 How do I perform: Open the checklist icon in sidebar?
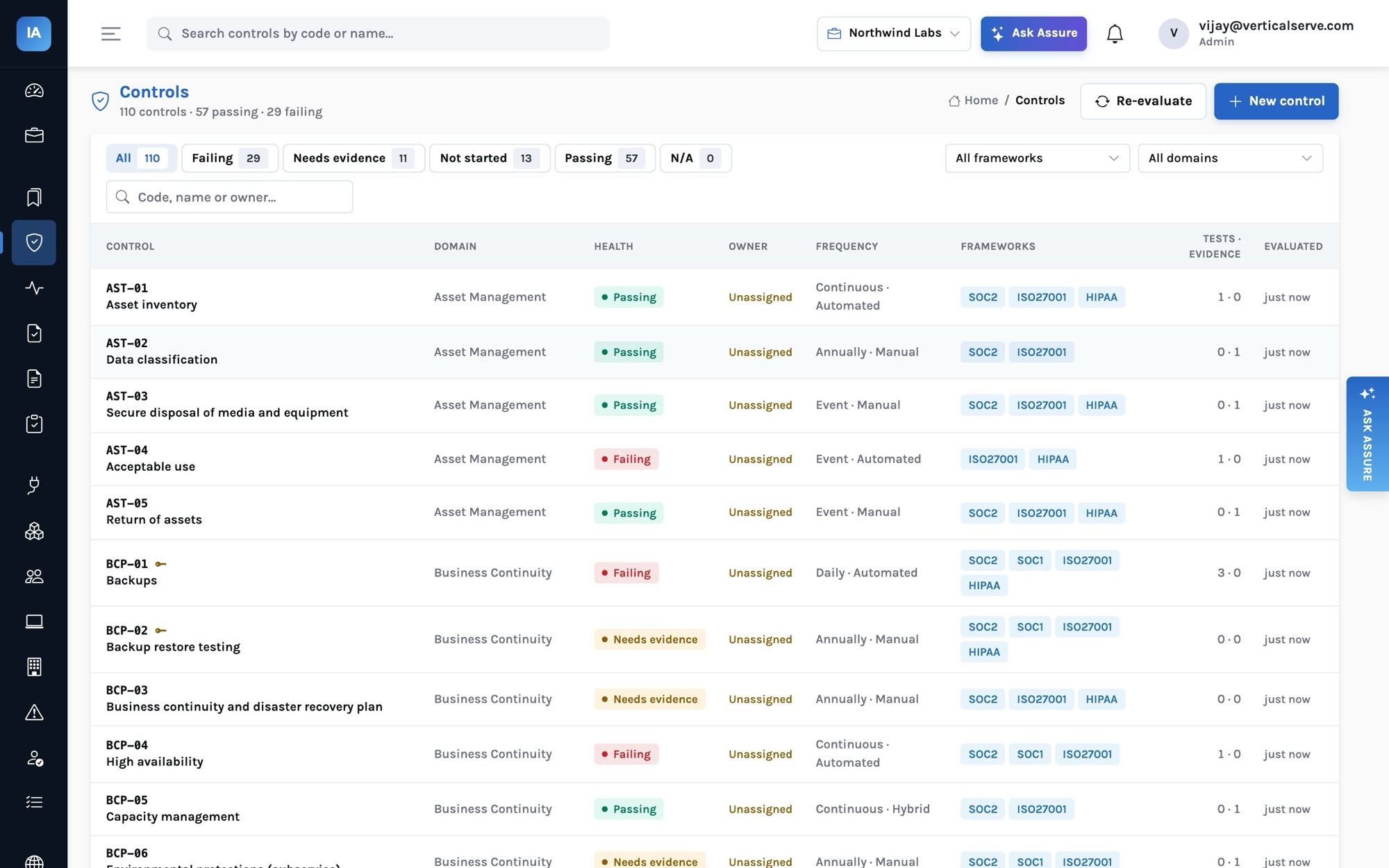click(34, 803)
